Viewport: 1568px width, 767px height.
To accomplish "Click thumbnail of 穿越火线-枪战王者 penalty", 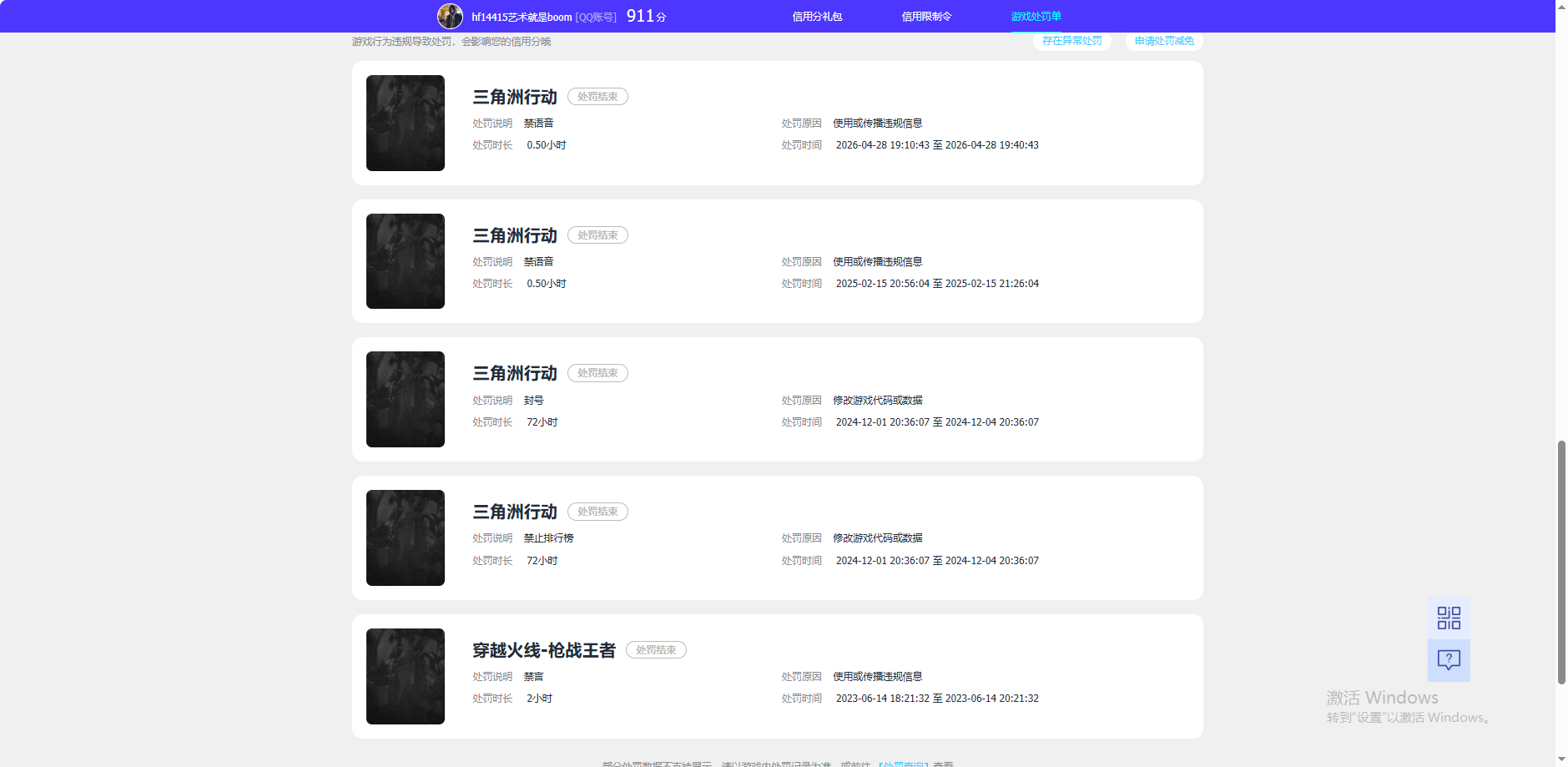I will 406,676.
